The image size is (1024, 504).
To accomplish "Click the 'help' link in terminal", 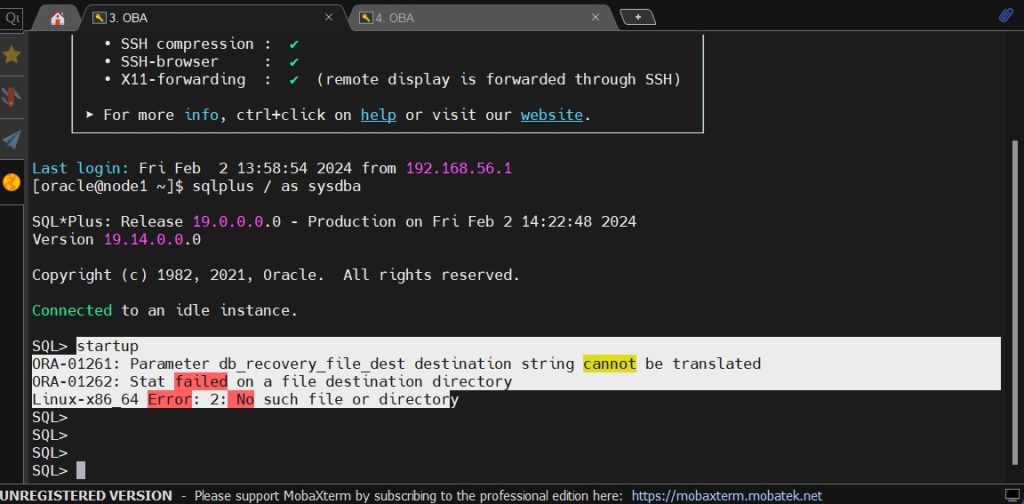I will pyautogui.click(x=378, y=115).
